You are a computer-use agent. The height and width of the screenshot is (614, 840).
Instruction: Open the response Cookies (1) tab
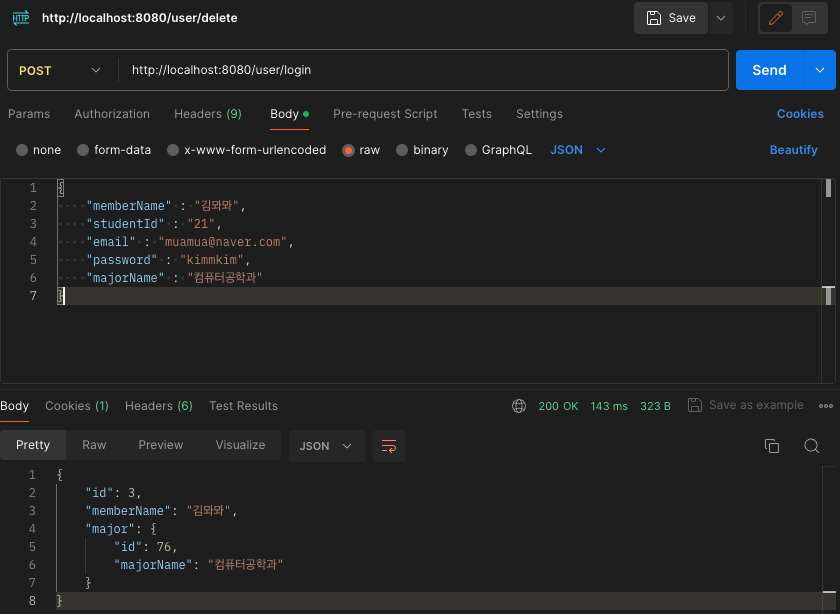click(77, 406)
